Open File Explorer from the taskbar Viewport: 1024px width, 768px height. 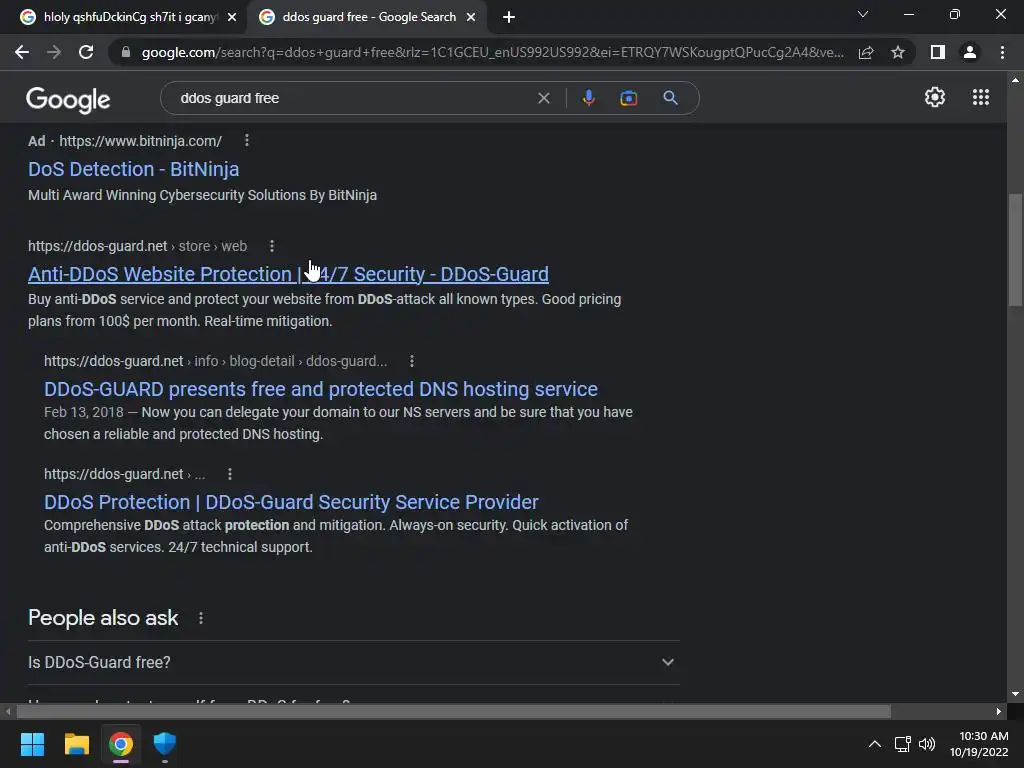tap(76, 744)
